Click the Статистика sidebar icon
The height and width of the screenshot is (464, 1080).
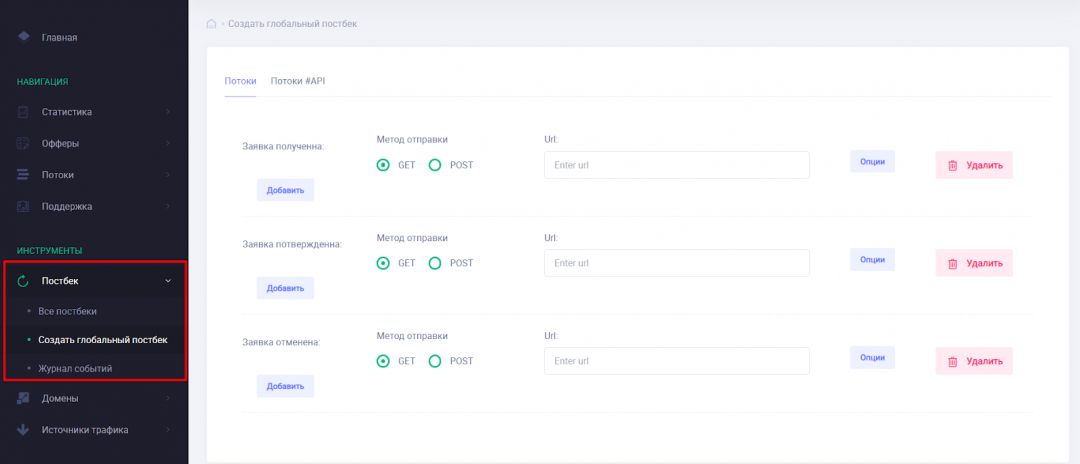23,112
